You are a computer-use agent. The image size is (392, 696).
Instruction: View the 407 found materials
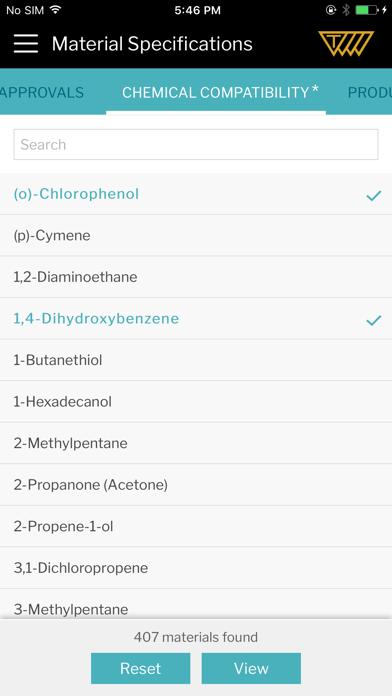[251, 668]
